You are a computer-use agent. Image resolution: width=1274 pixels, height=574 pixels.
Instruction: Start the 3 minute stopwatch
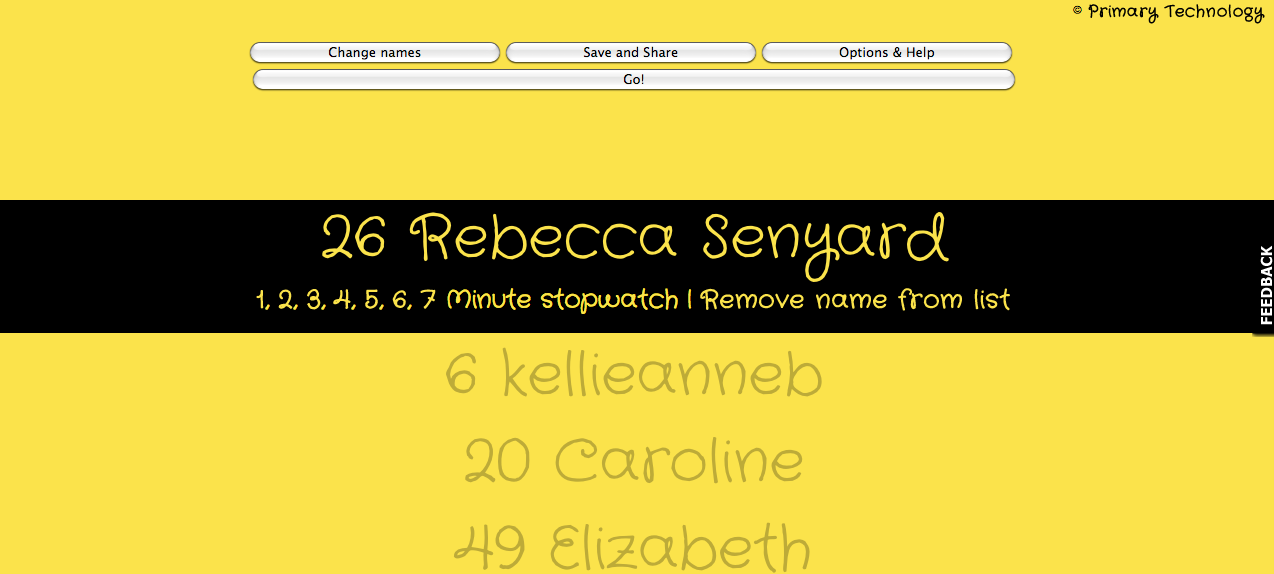pyautogui.click(x=315, y=300)
